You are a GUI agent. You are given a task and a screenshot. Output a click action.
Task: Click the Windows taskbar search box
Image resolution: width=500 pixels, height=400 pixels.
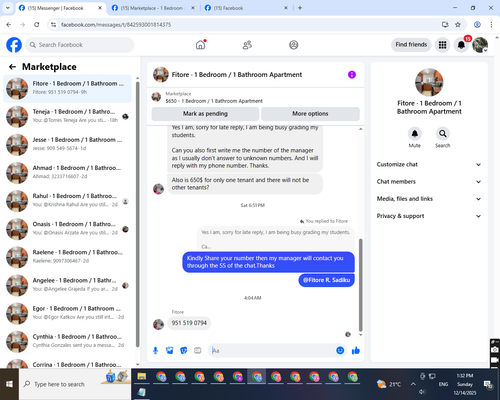[75, 384]
